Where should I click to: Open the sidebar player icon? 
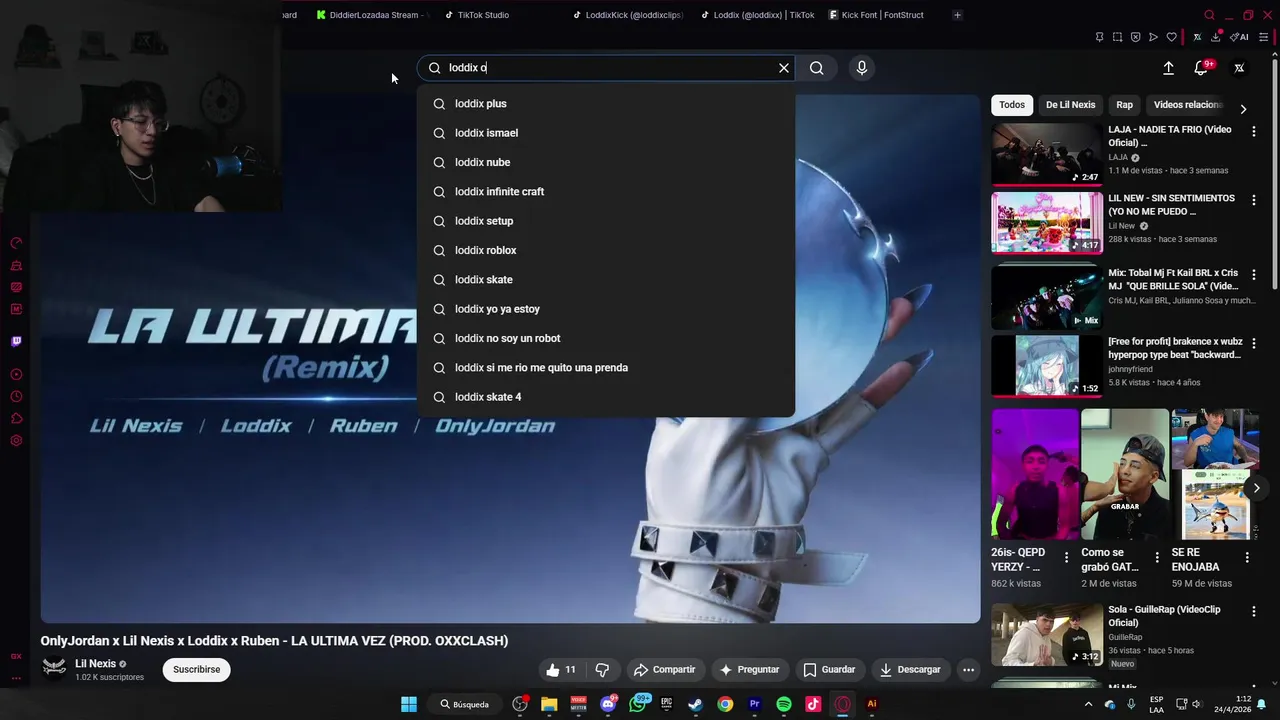pos(16,375)
